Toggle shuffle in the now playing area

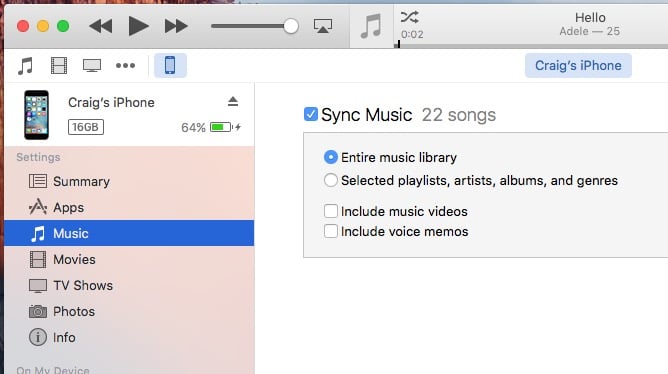click(x=409, y=17)
